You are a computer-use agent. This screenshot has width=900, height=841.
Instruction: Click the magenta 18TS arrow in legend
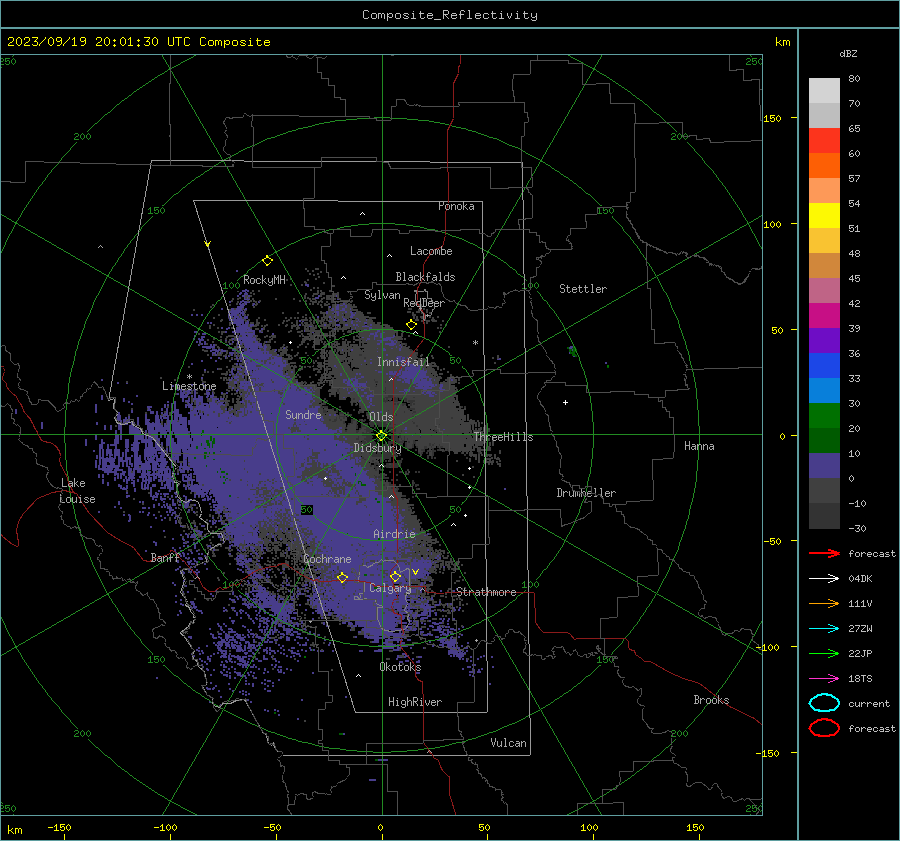(x=824, y=678)
